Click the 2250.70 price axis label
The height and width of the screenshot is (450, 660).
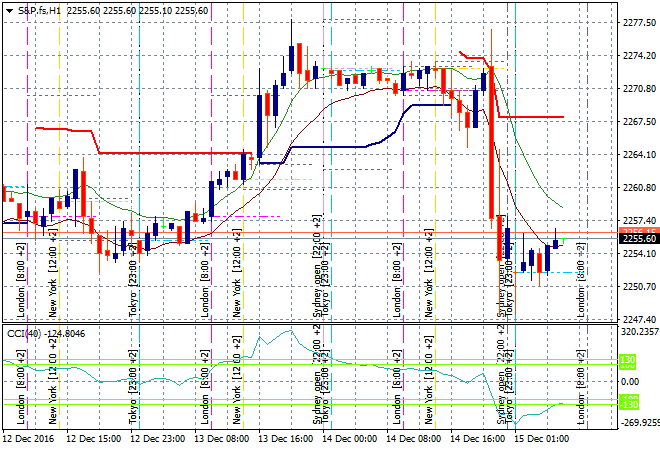pos(638,286)
